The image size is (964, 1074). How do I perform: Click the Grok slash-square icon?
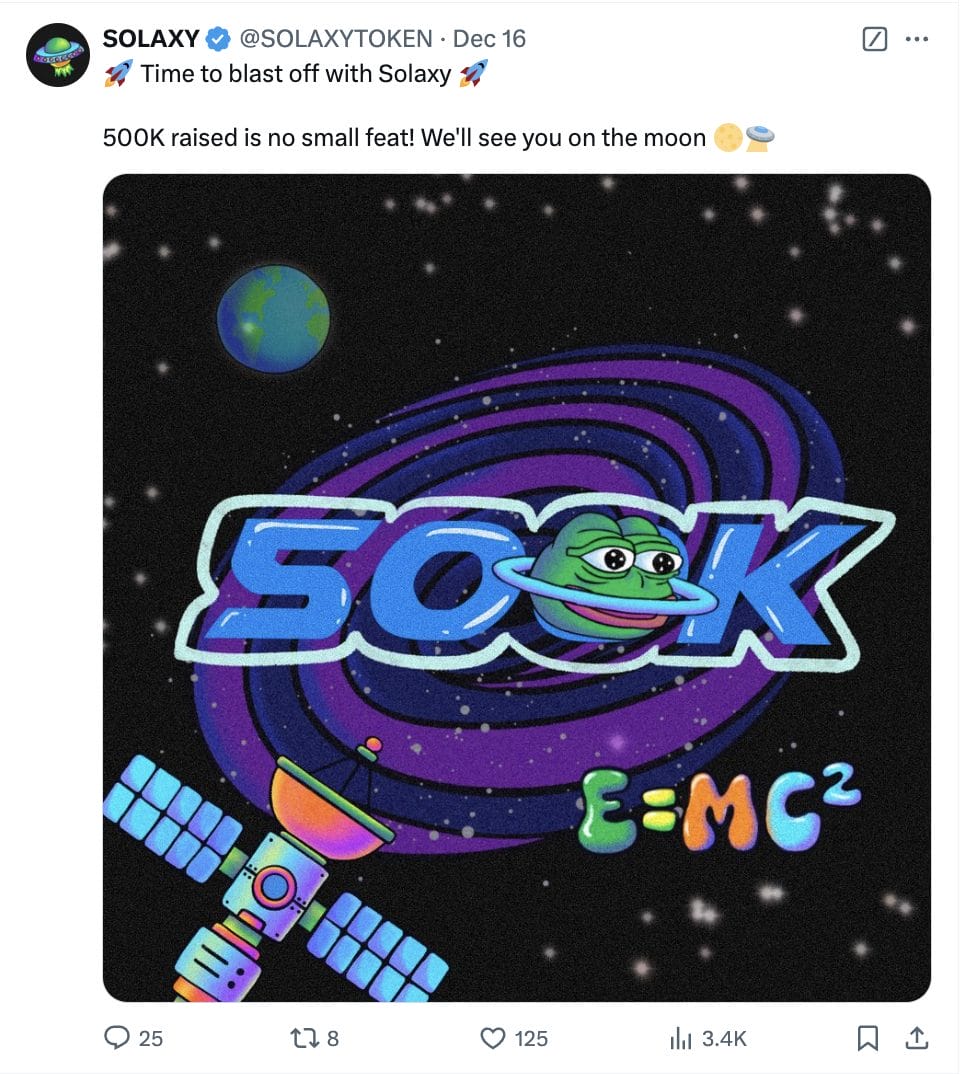874,39
